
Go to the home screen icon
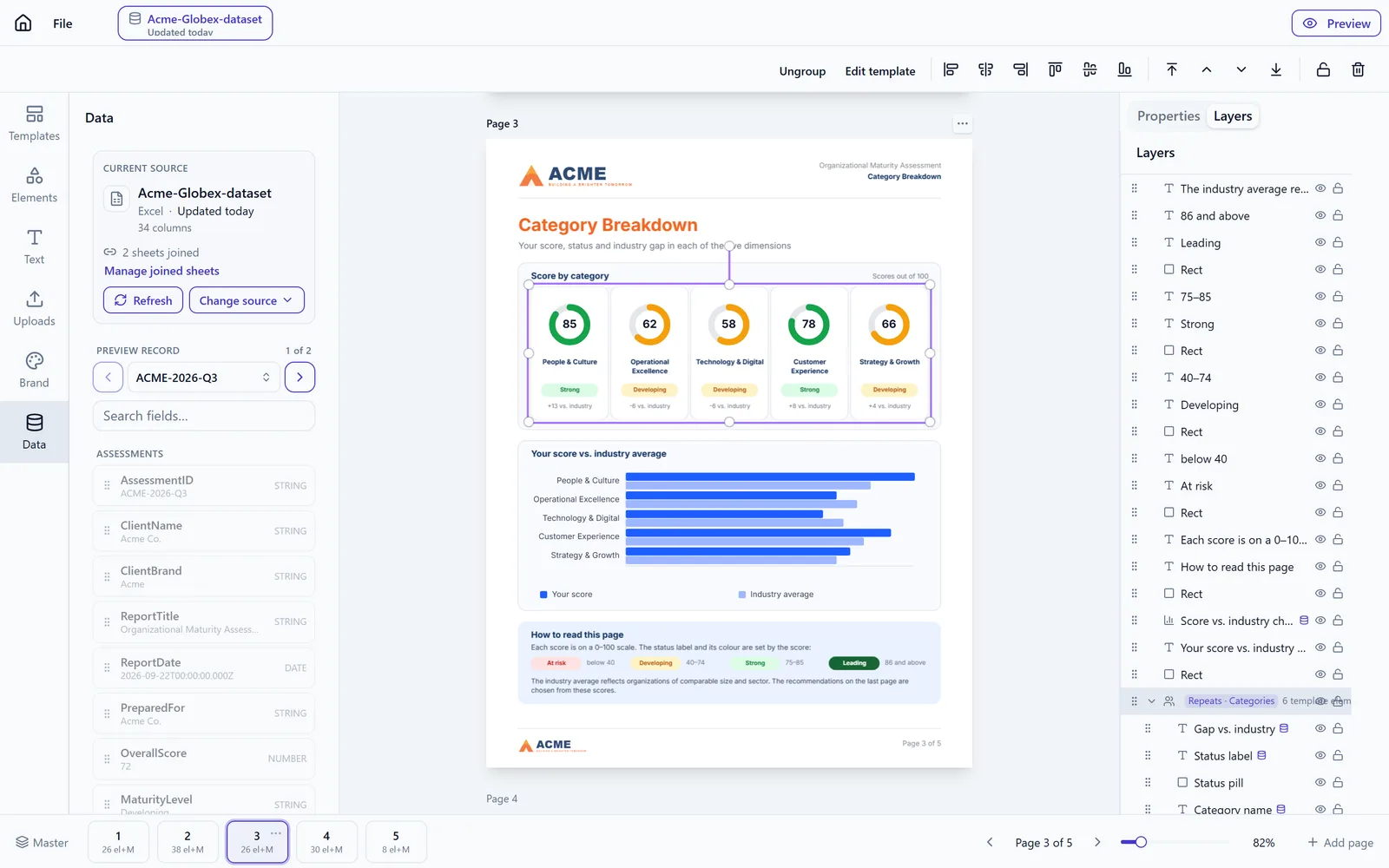click(23, 23)
